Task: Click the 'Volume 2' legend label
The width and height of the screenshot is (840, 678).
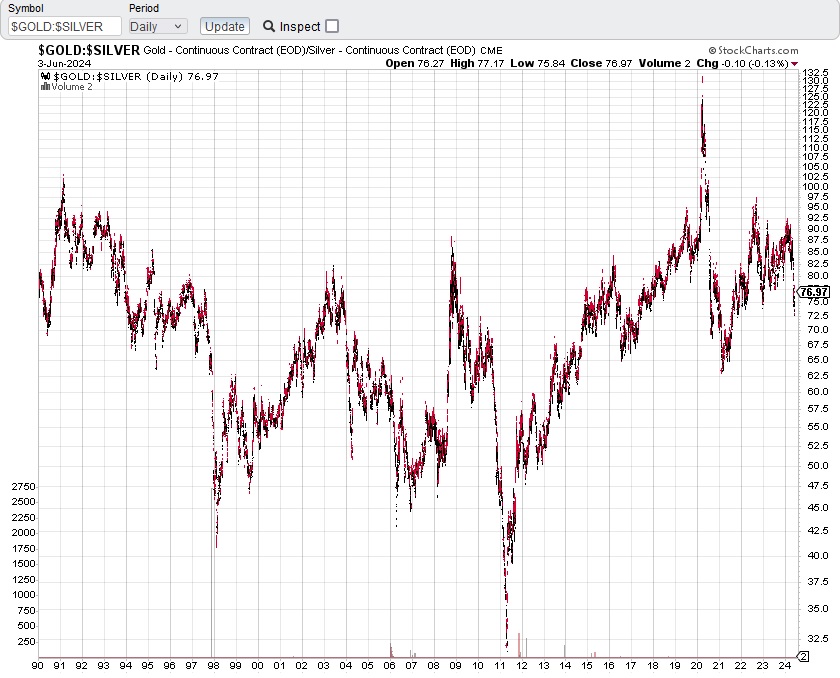Action: 71,87
